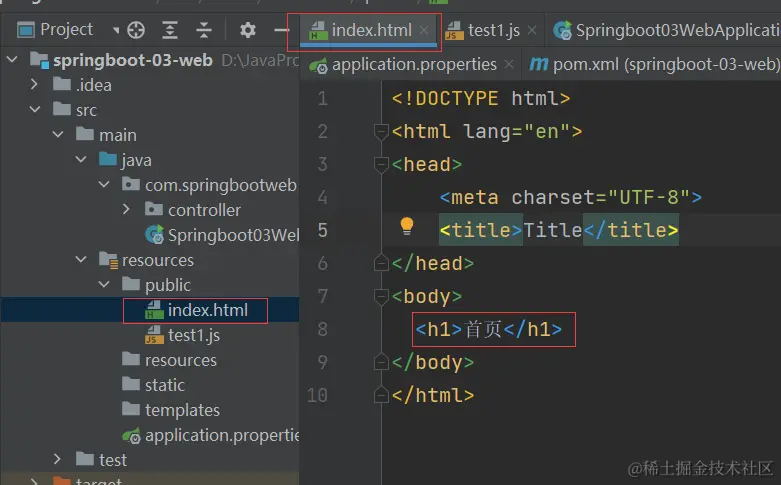The image size is (781, 485).
Task: Open Project panel settings gear
Action: pyautogui.click(x=248, y=30)
